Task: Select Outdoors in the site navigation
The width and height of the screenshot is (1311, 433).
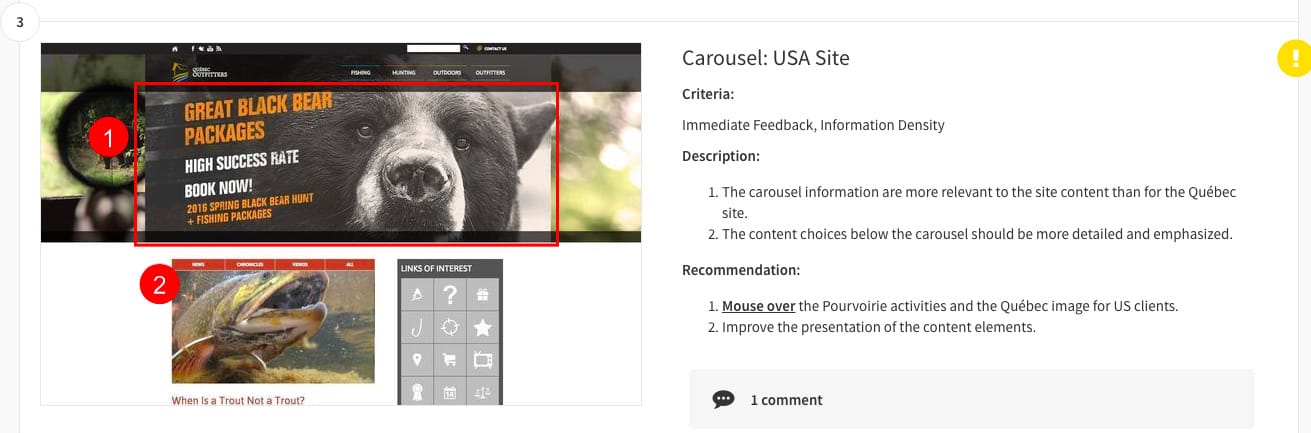Action: 447,73
